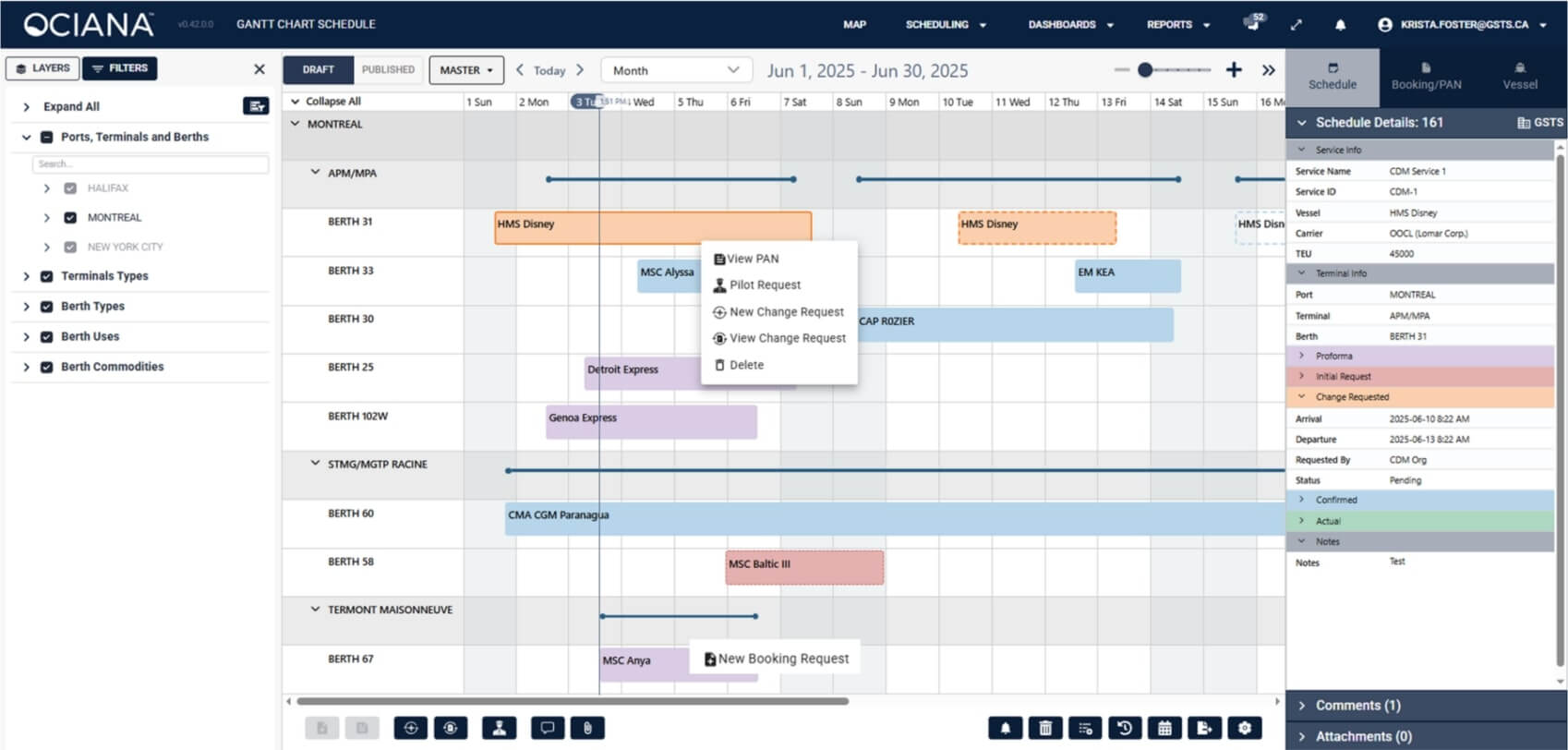
Task: Open the history clock icon
Action: tap(1125, 728)
